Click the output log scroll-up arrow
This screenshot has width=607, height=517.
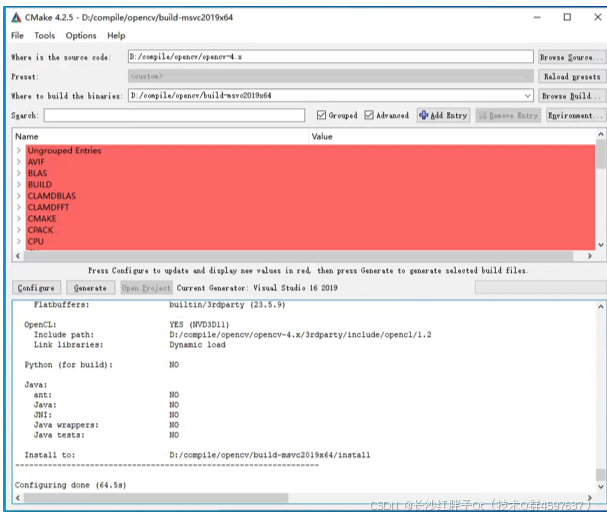point(600,306)
